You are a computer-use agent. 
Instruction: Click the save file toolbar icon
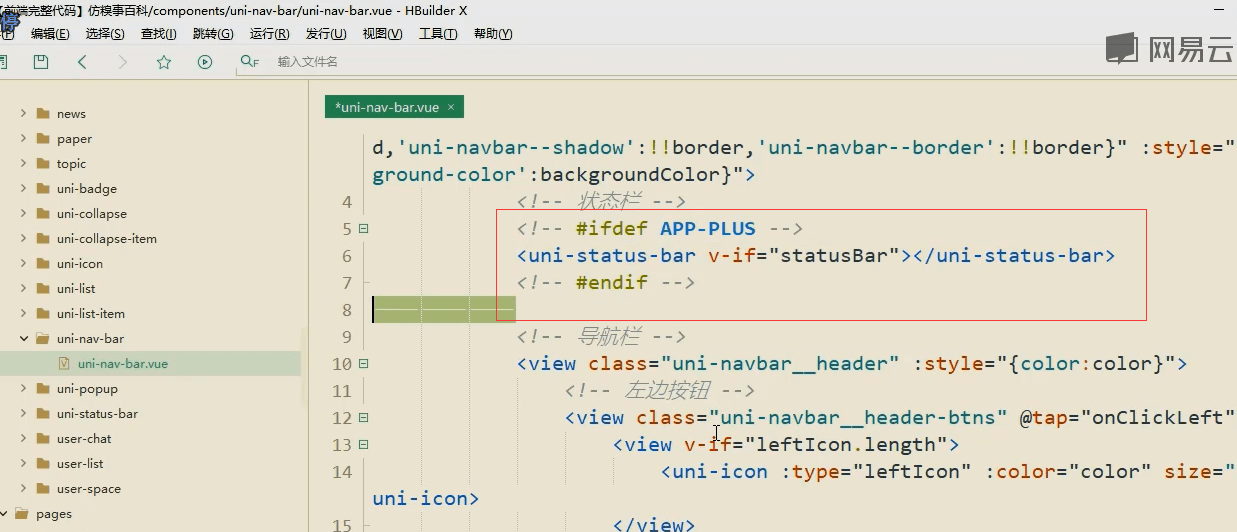(41, 62)
